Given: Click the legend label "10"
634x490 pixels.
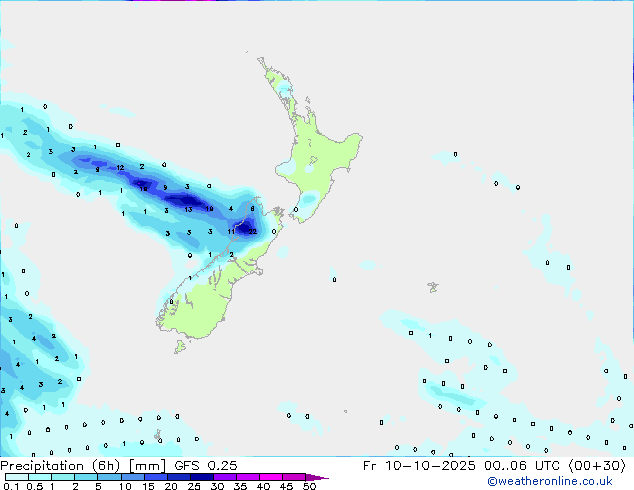Looking at the screenshot, I should tap(125, 486).
